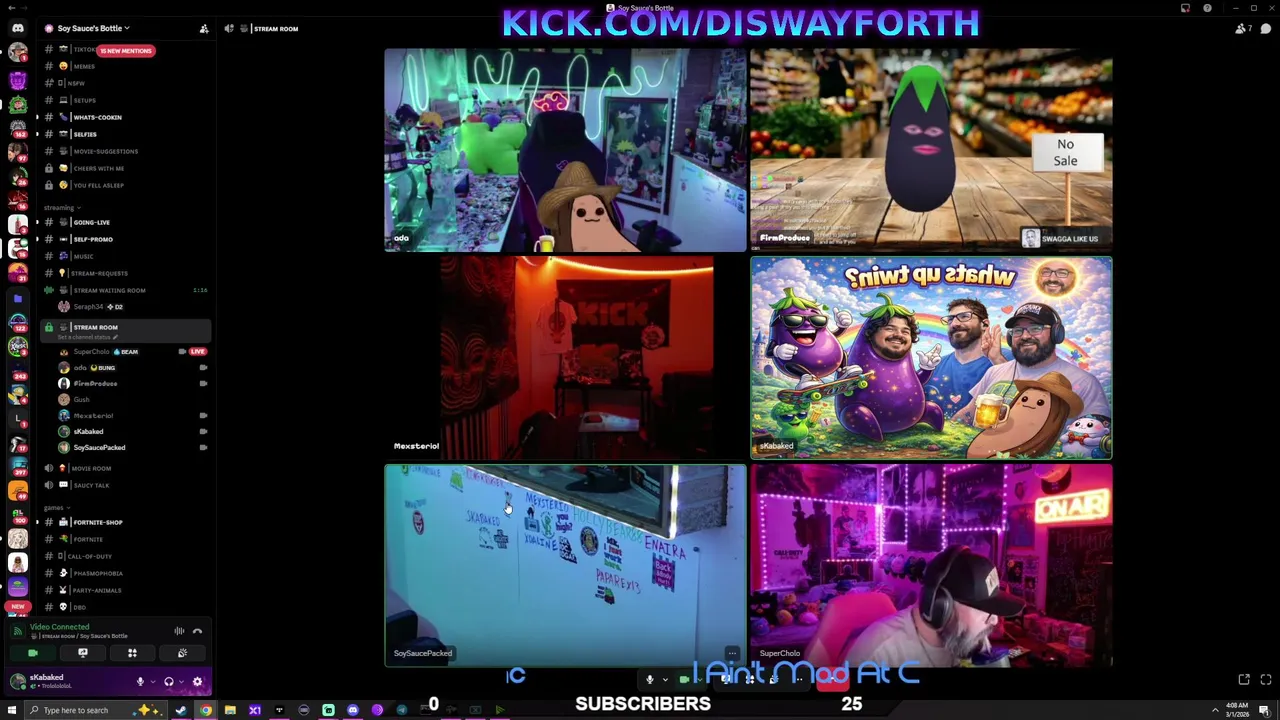This screenshot has height=720, width=1280.
Task: Open the output device dropdown arrow
Action: pyautogui.click(x=181, y=682)
